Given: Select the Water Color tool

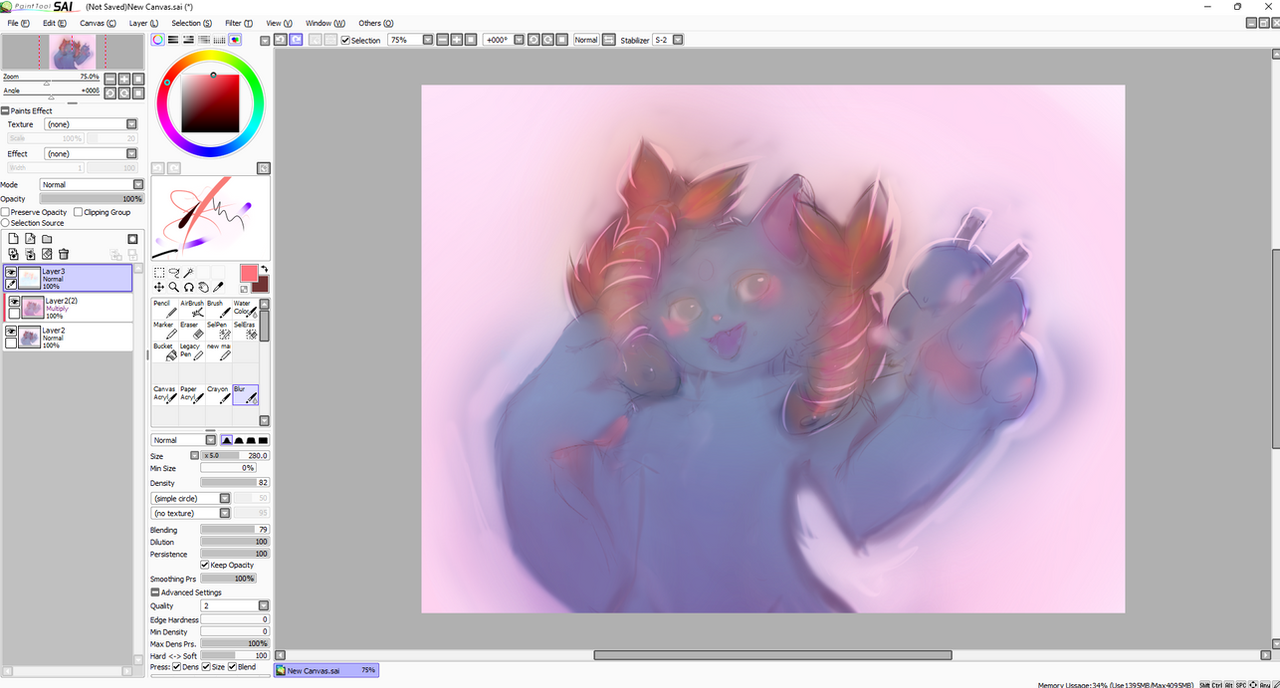Looking at the screenshot, I should (245, 308).
